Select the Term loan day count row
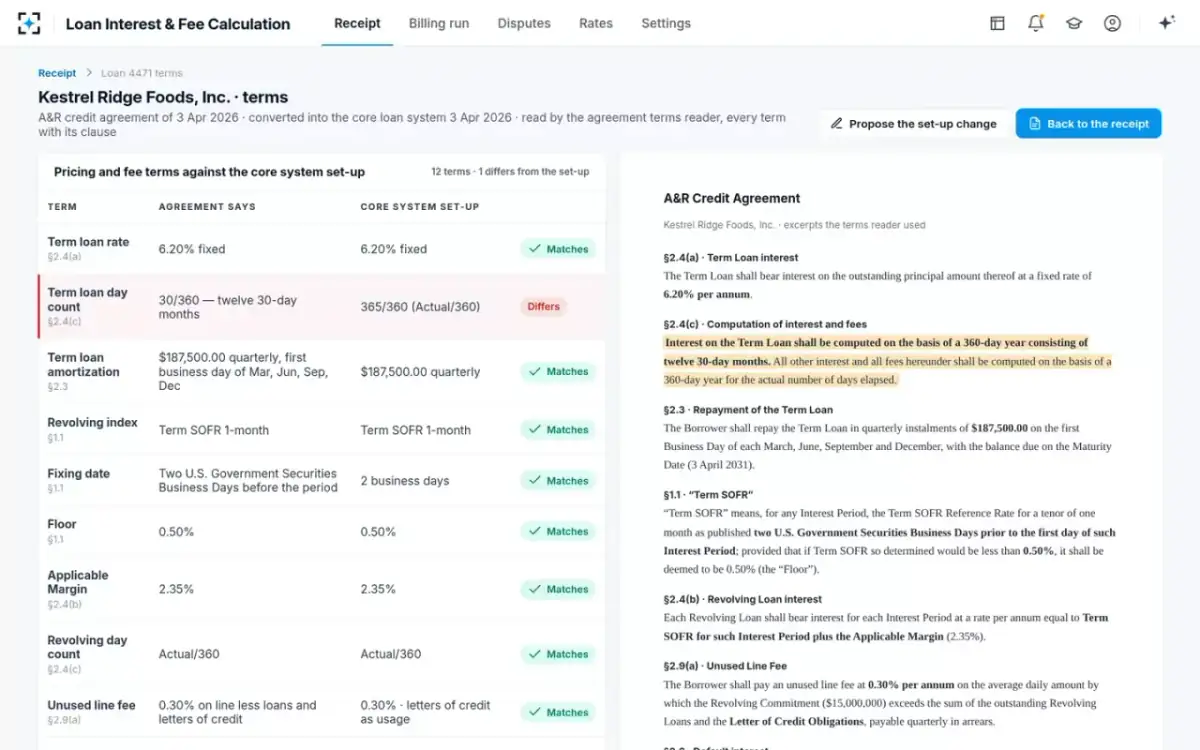Image resolution: width=1200 pixels, height=750 pixels. (x=321, y=307)
